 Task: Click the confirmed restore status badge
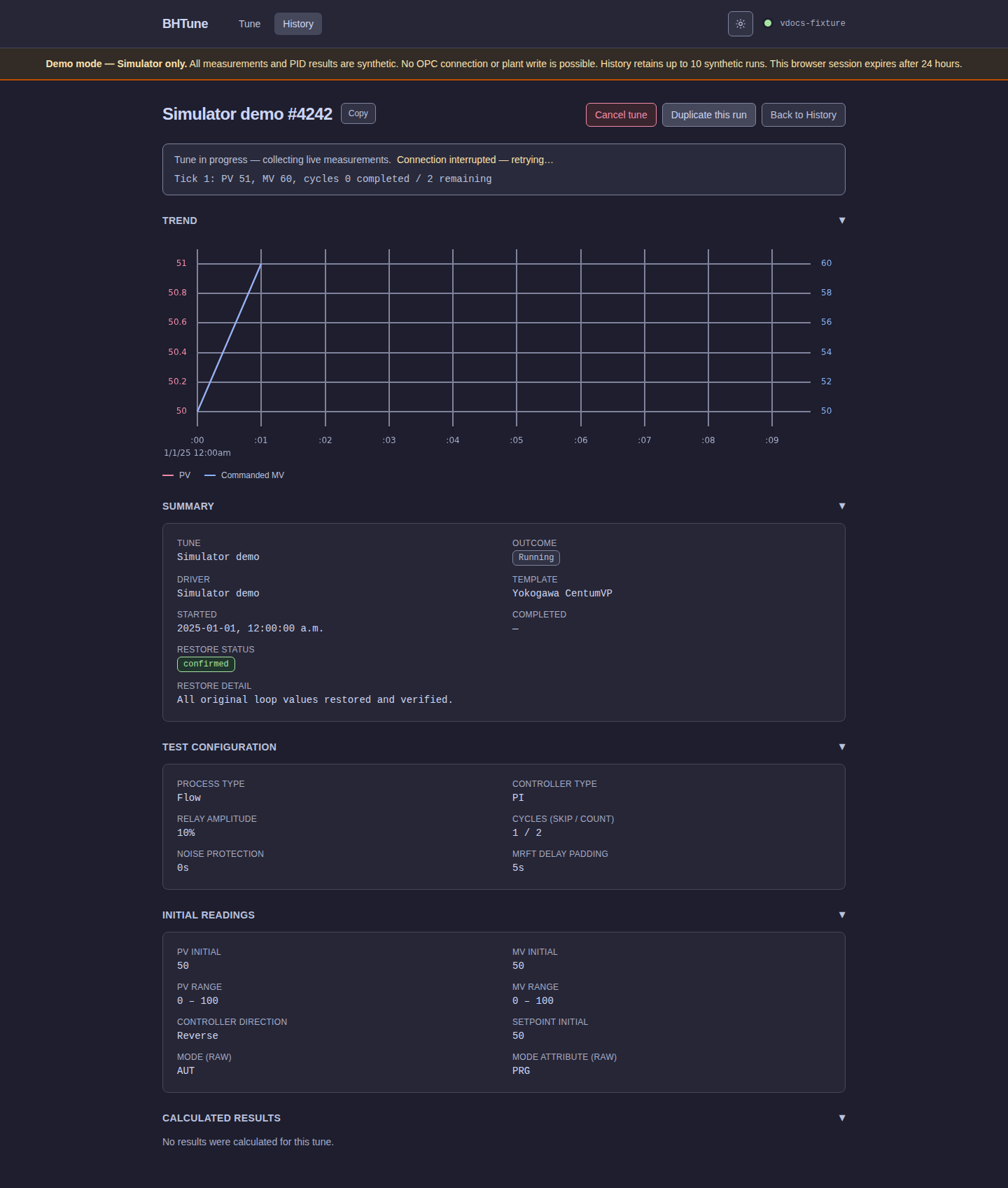[x=206, y=664]
